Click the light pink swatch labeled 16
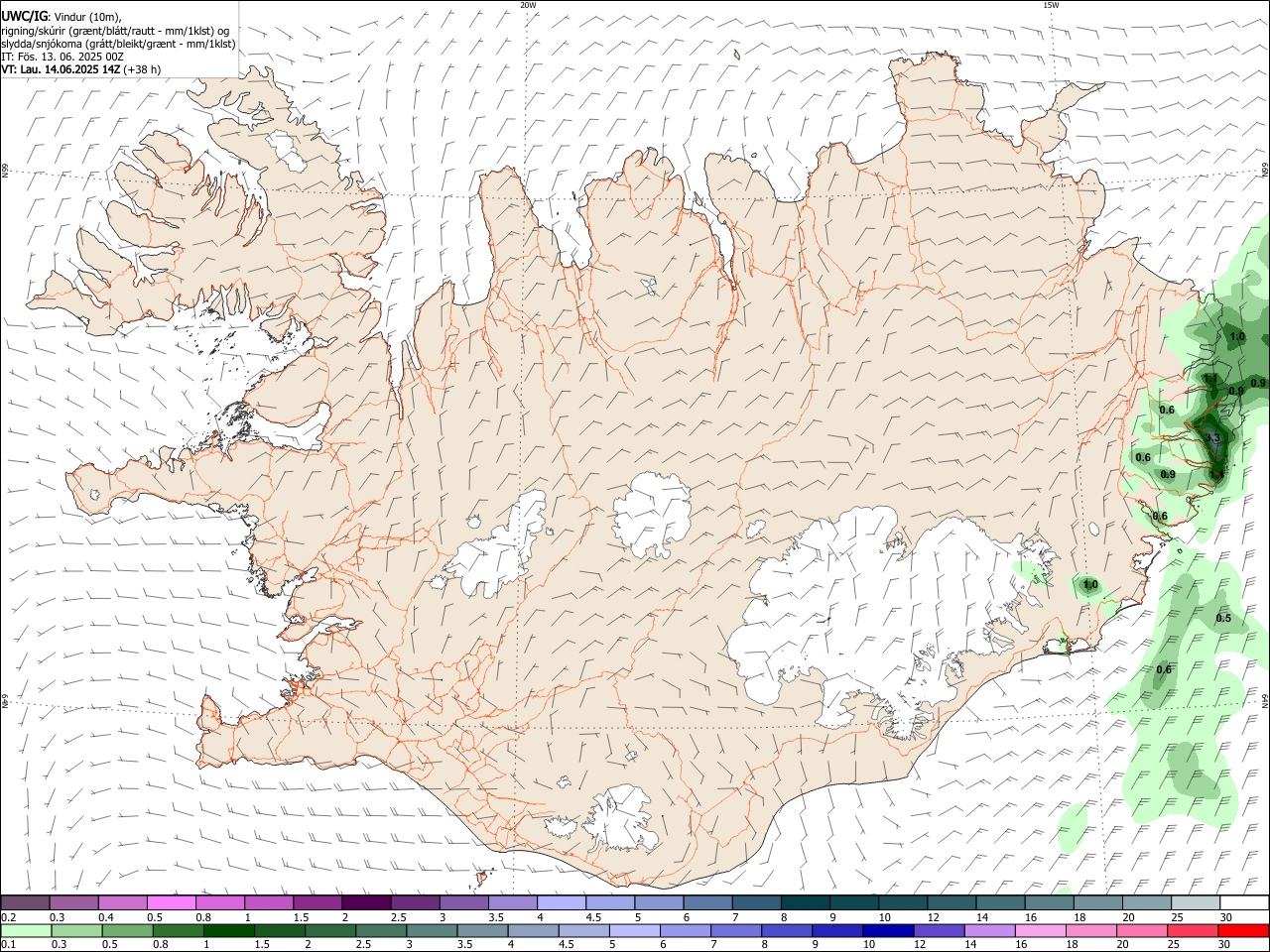 pos(1040,930)
